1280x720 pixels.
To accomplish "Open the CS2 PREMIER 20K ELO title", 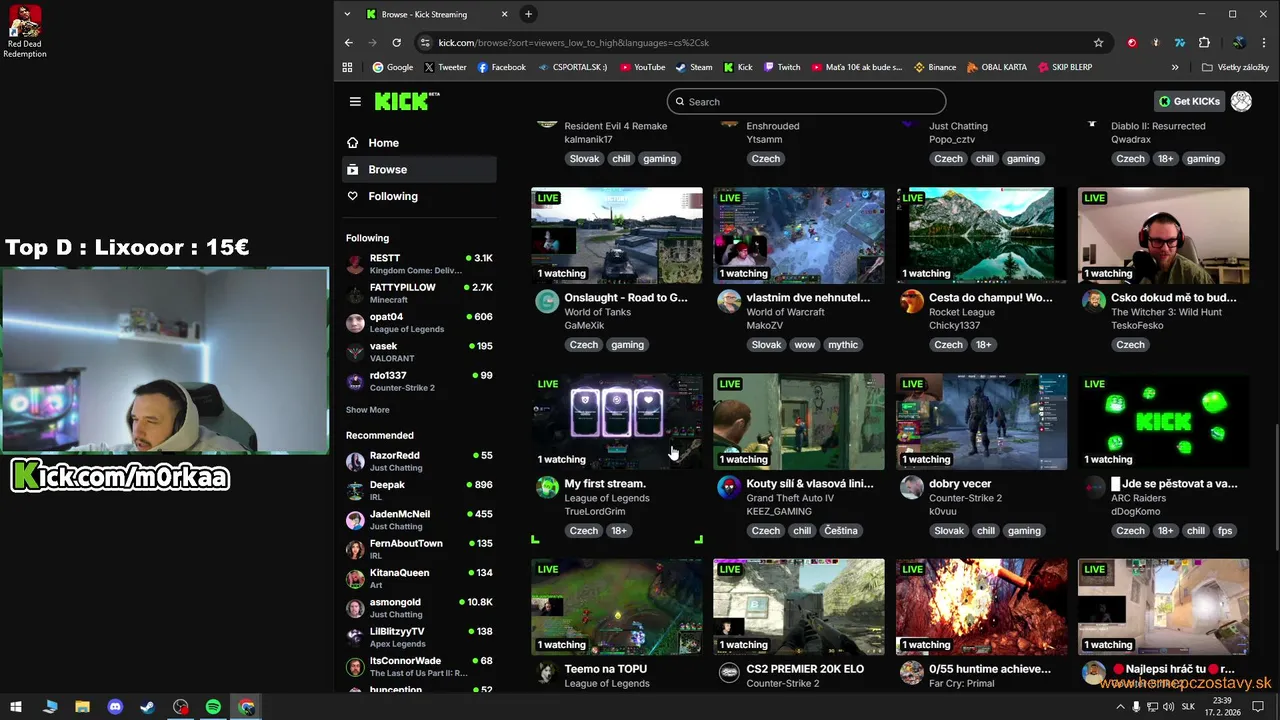I will [805, 669].
